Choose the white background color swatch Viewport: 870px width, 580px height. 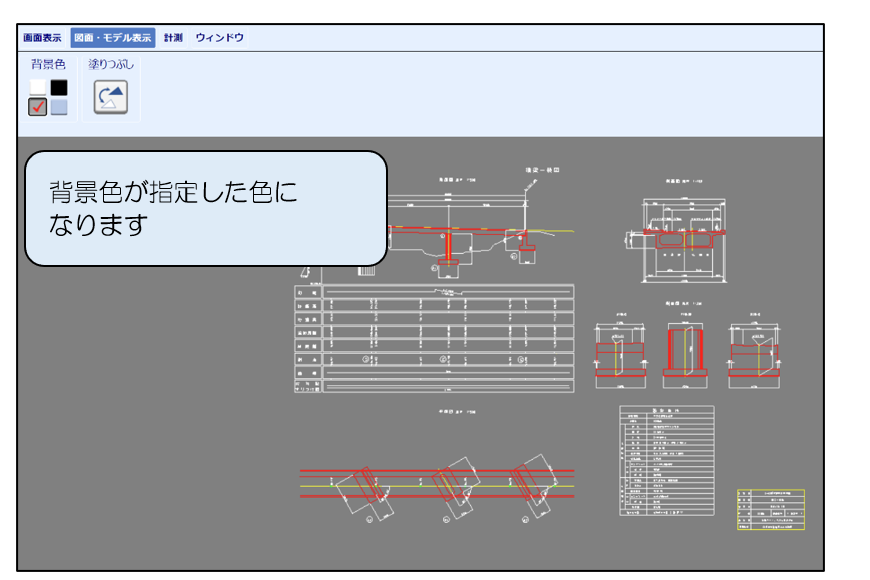(38, 88)
